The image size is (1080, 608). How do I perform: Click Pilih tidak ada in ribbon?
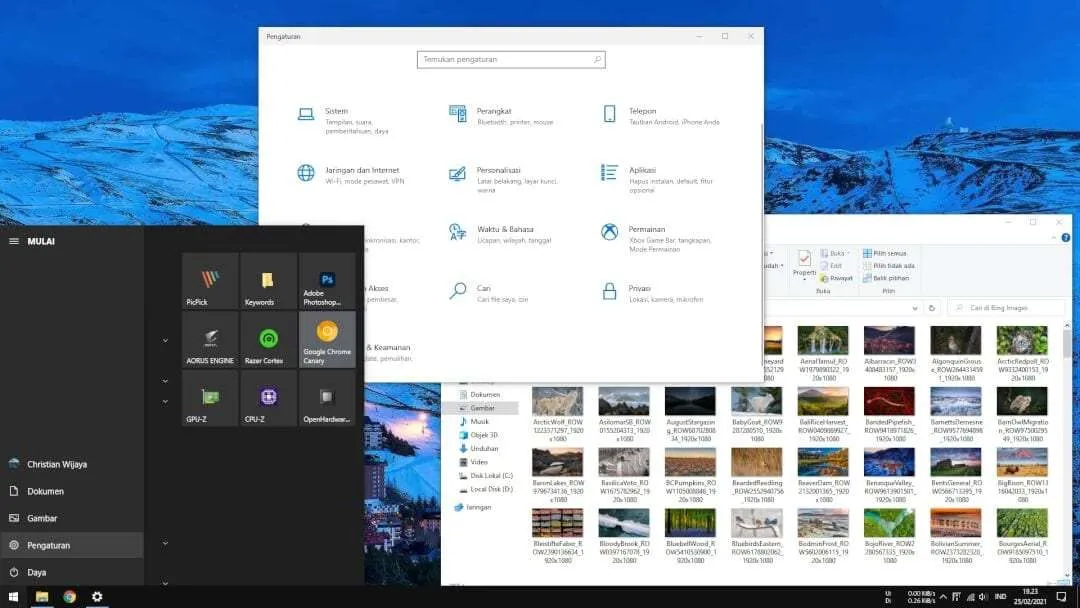[889, 266]
